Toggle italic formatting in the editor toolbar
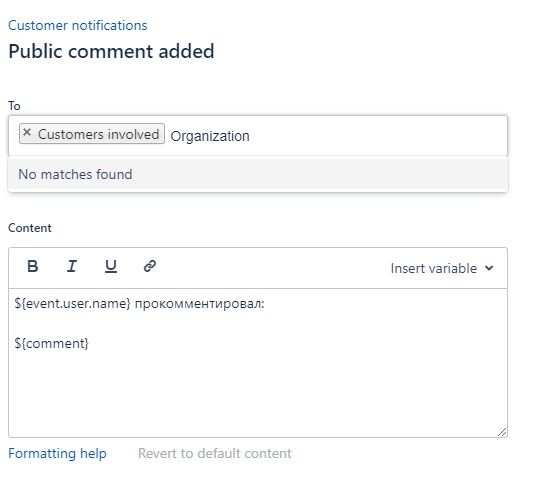560x490 pixels. coord(72,266)
